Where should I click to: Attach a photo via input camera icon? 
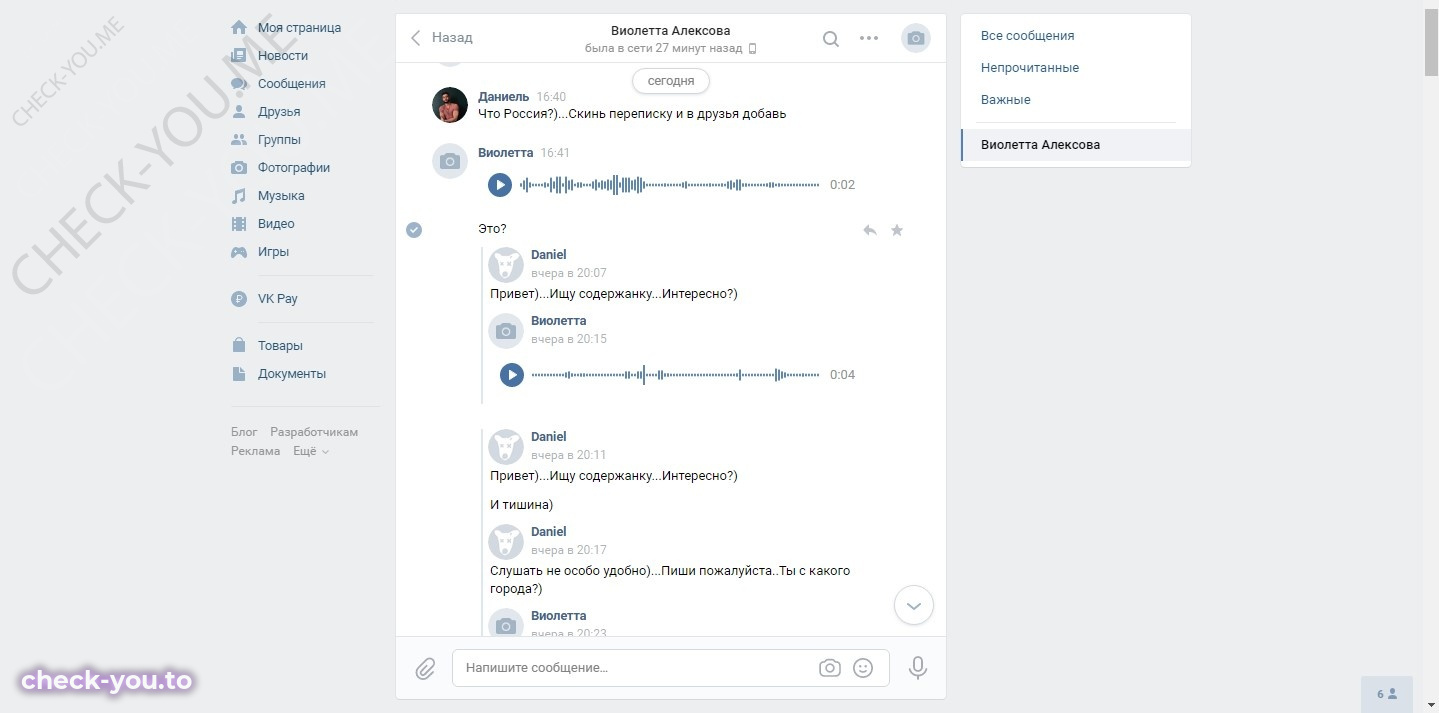[x=830, y=668]
